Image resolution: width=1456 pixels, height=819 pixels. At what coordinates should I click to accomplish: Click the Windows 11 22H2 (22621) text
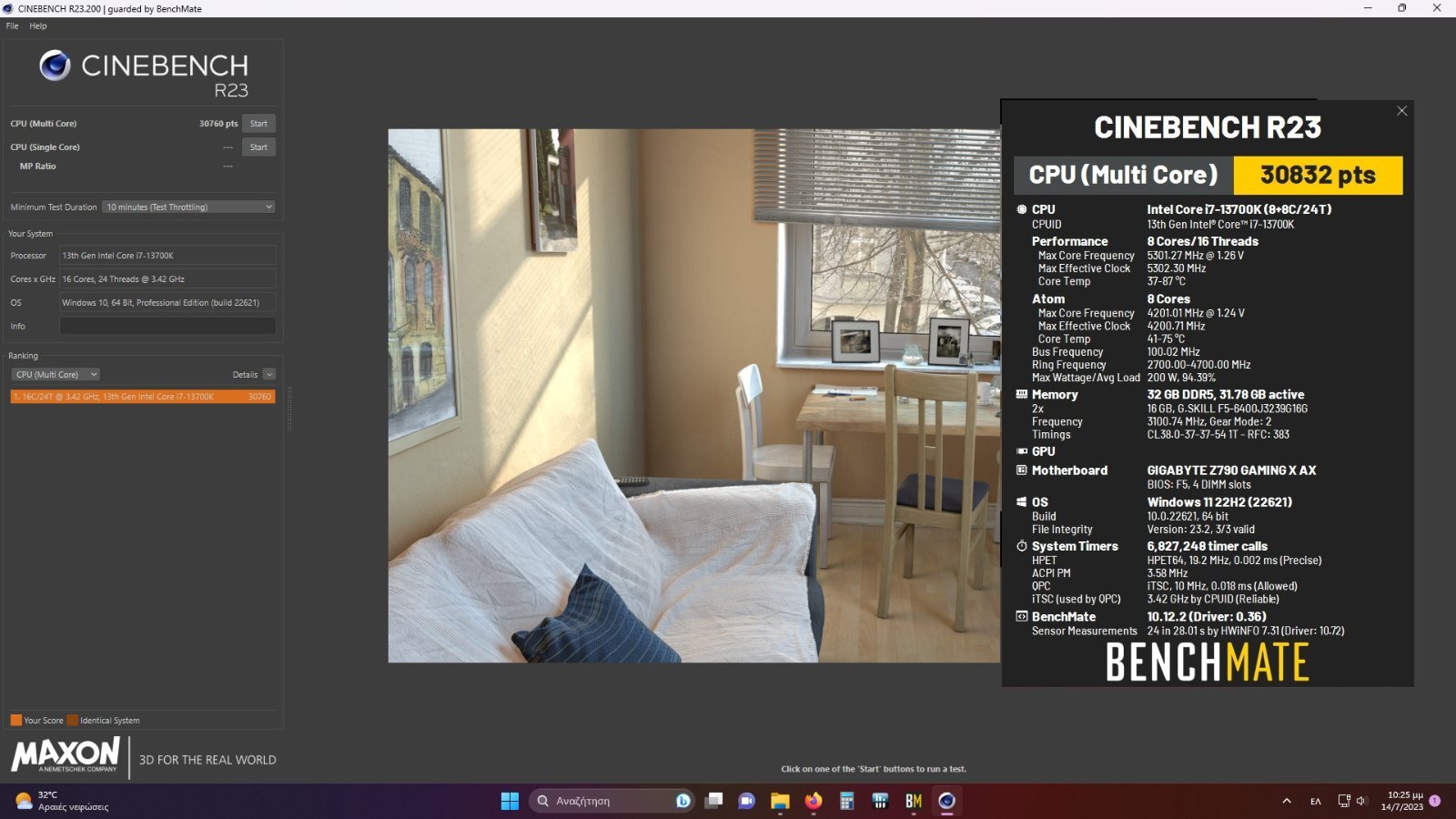1219,502
